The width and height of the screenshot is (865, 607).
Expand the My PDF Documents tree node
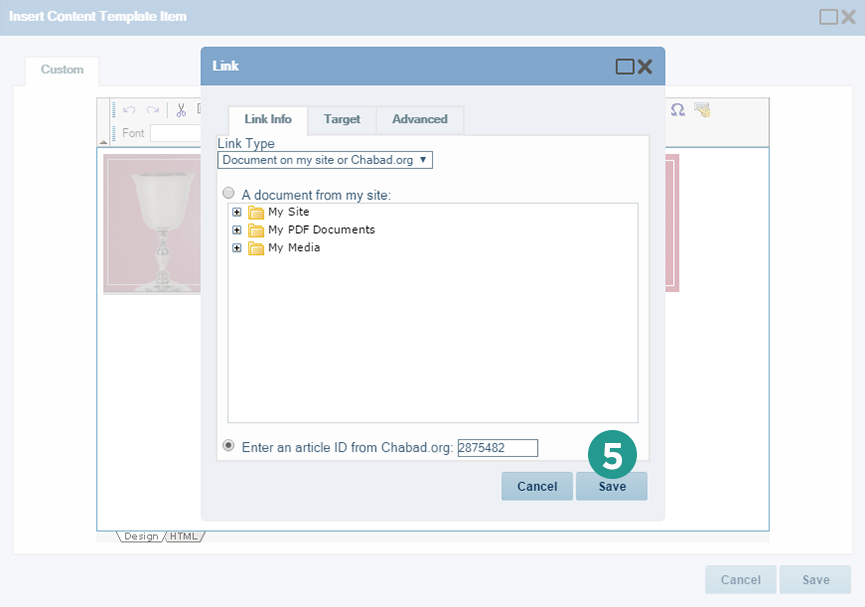point(237,230)
